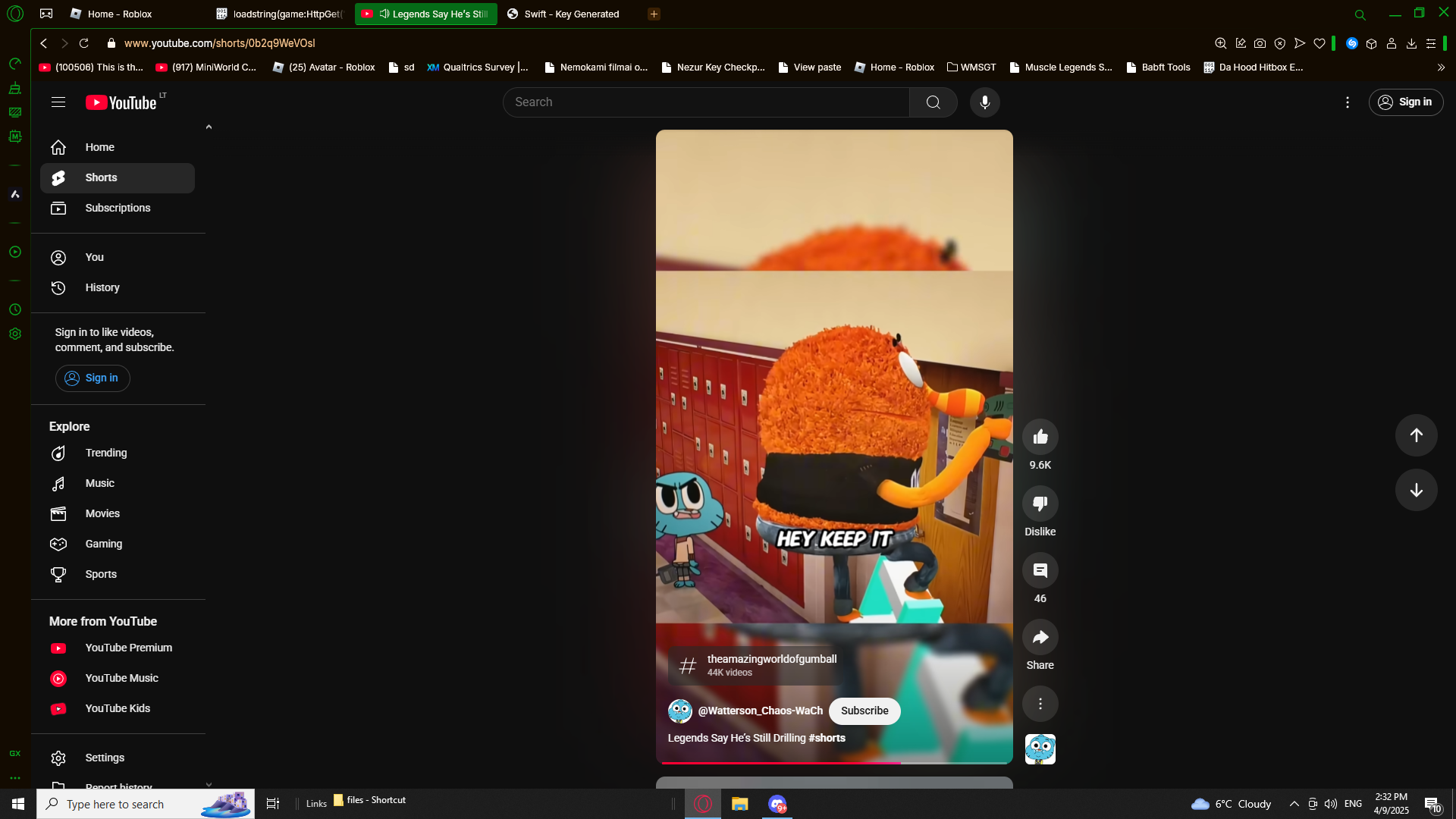
Task: Open the volume control in system tray
Action: pos(1330,804)
